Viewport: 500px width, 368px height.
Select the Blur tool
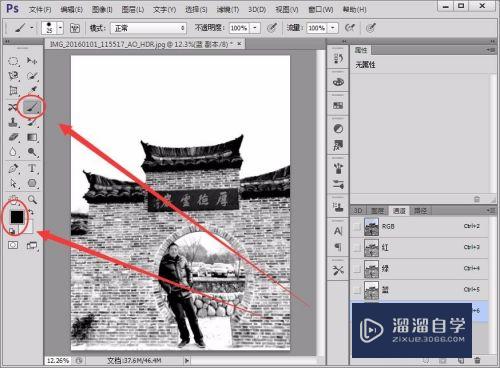click(x=13, y=152)
